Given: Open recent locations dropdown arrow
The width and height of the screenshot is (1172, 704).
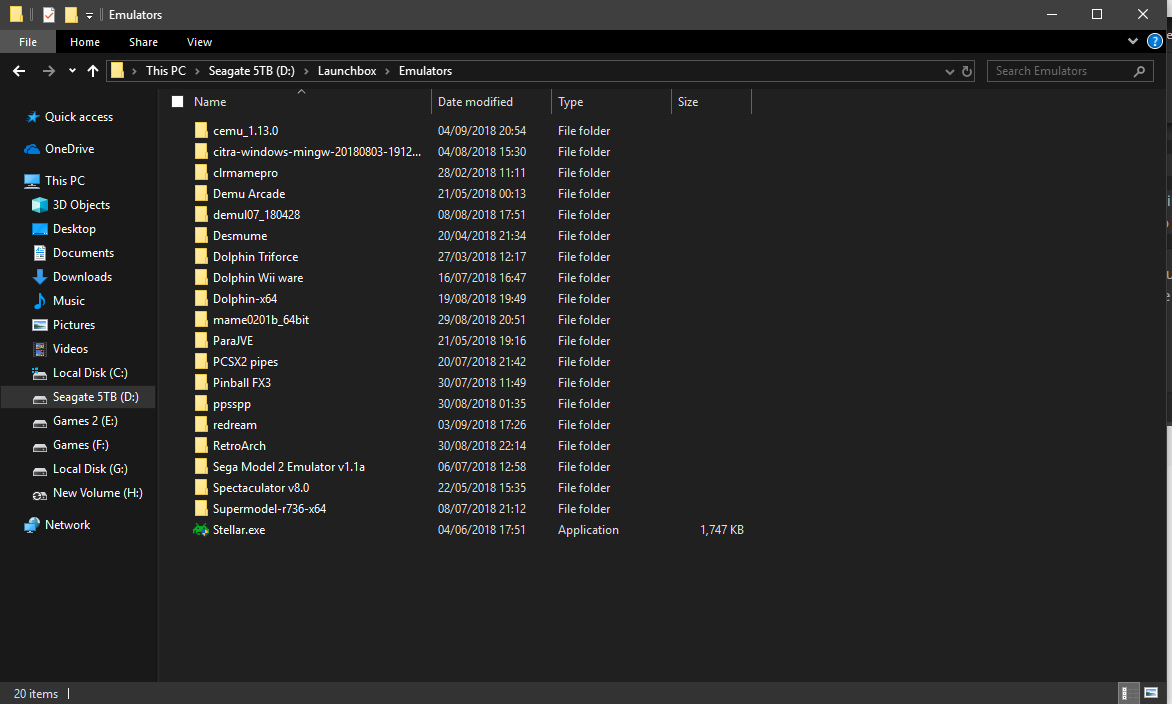Looking at the screenshot, I should (x=72, y=71).
